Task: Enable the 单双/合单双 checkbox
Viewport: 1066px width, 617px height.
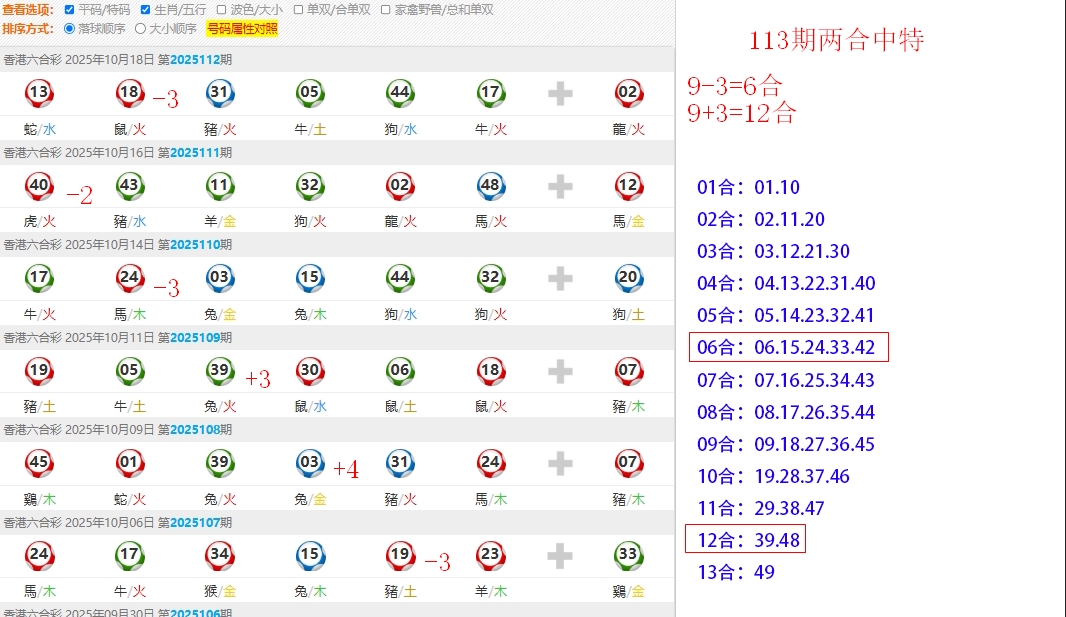Action: tap(298, 10)
